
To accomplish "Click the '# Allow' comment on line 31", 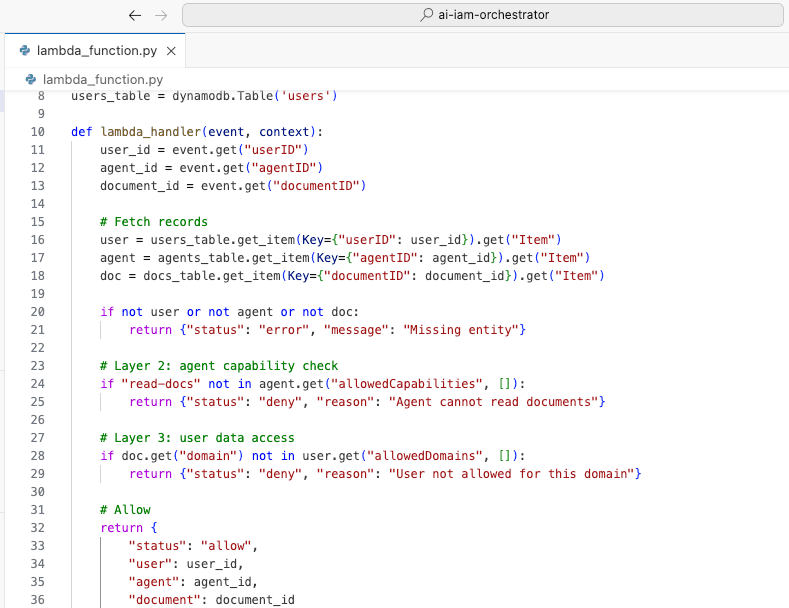I will click(125, 510).
